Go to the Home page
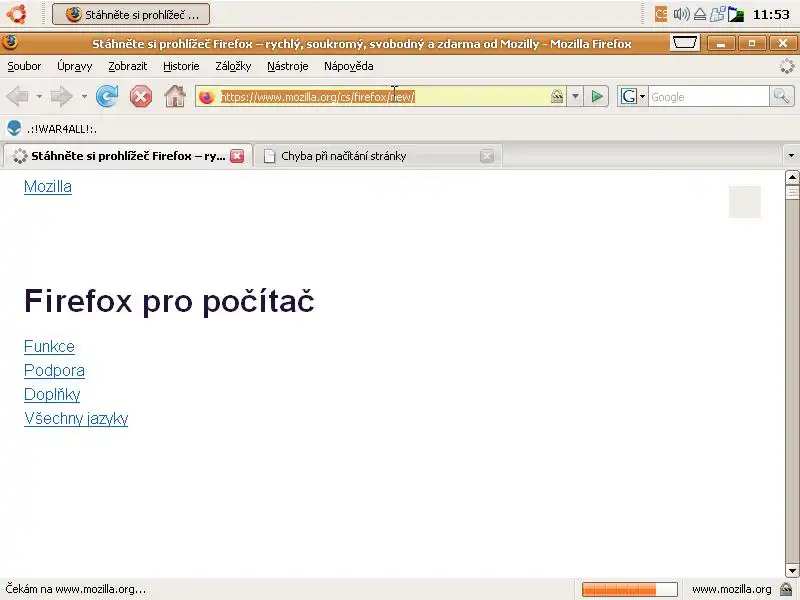This screenshot has width=800, height=600. pyautogui.click(x=175, y=96)
